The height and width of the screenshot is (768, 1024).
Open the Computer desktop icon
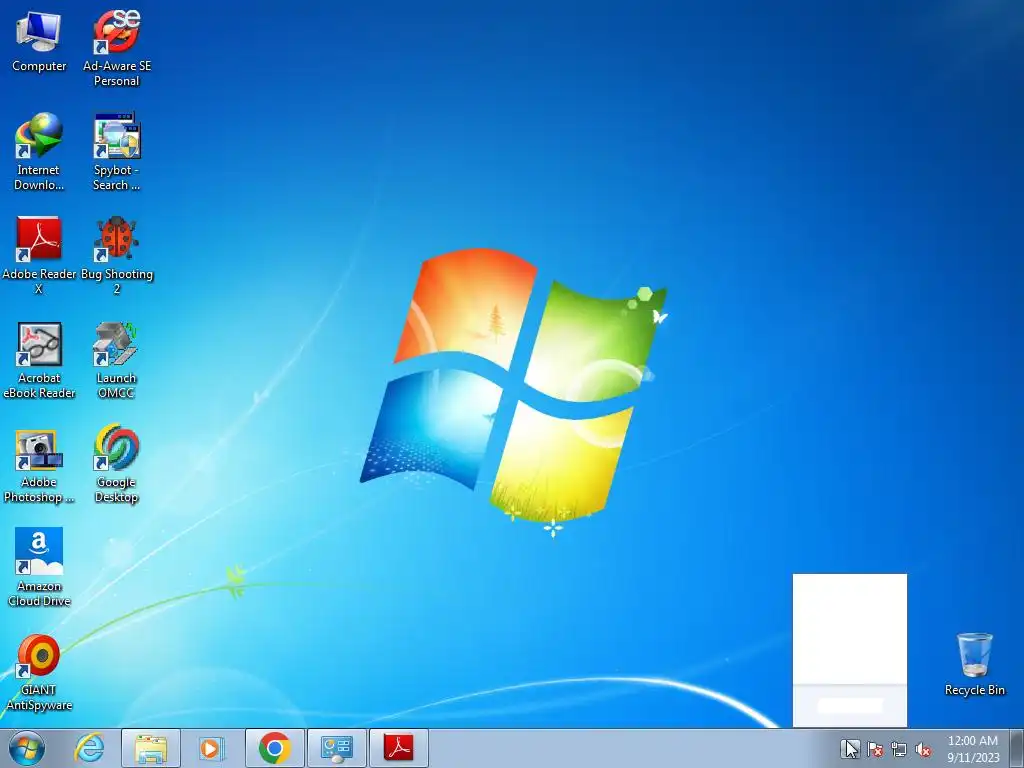pos(39,41)
